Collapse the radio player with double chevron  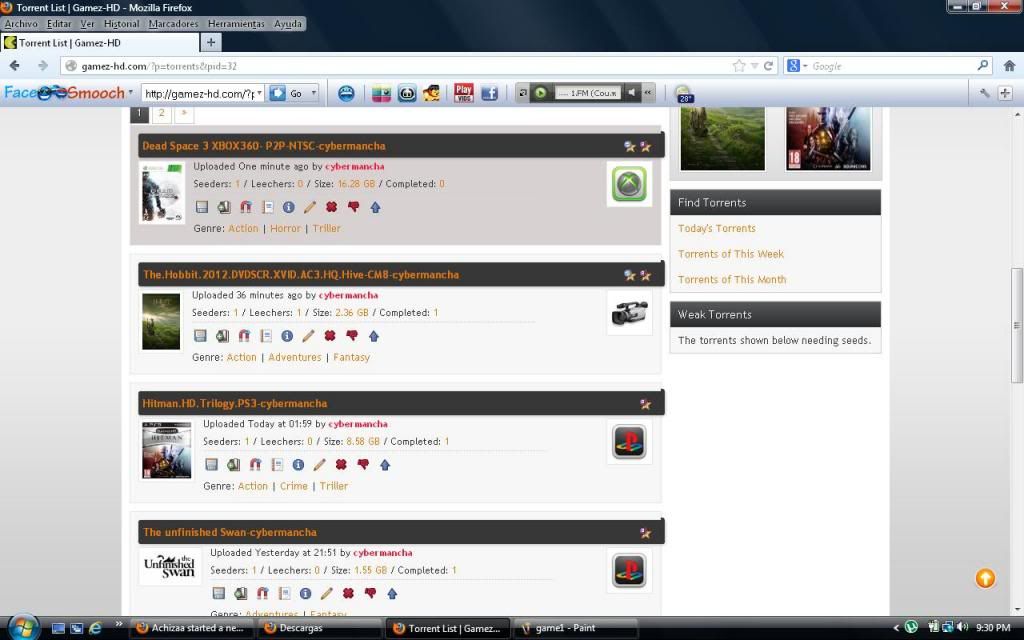[x=648, y=93]
